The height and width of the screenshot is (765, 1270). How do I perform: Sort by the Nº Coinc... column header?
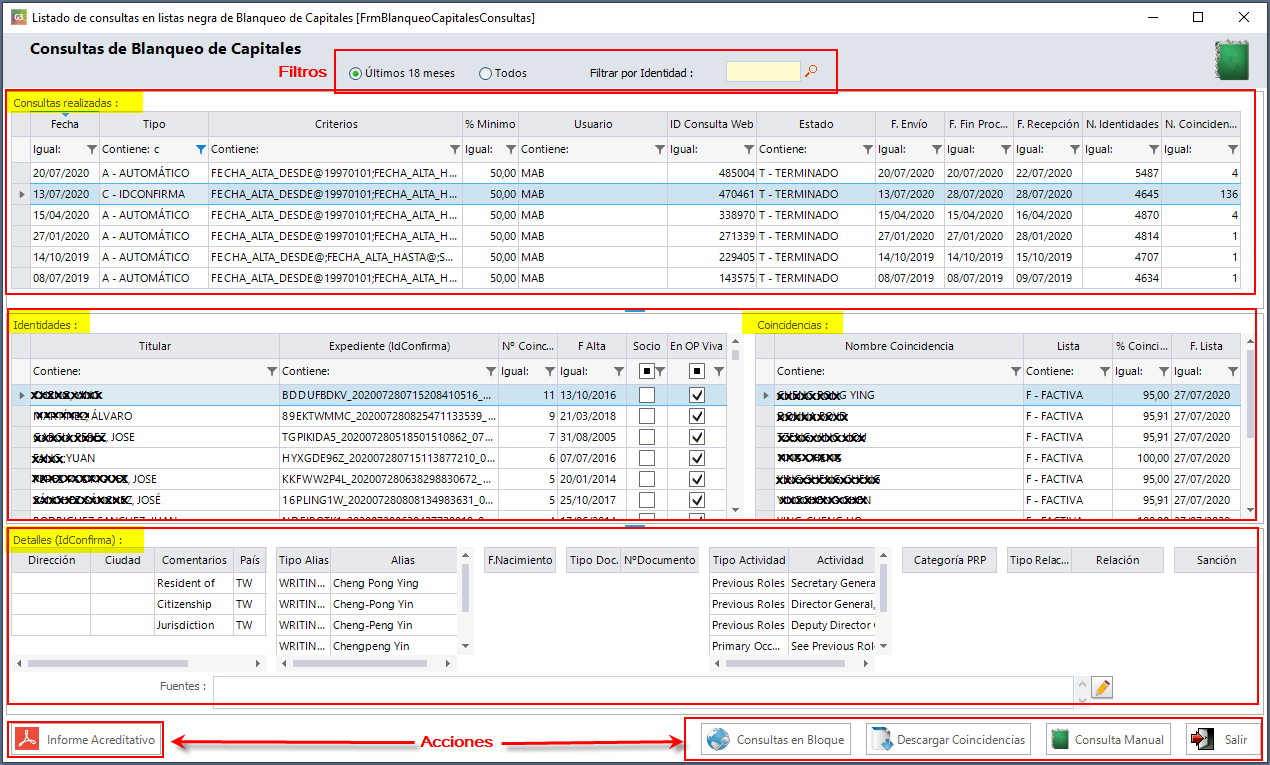pyautogui.click(x=528, y=346)
